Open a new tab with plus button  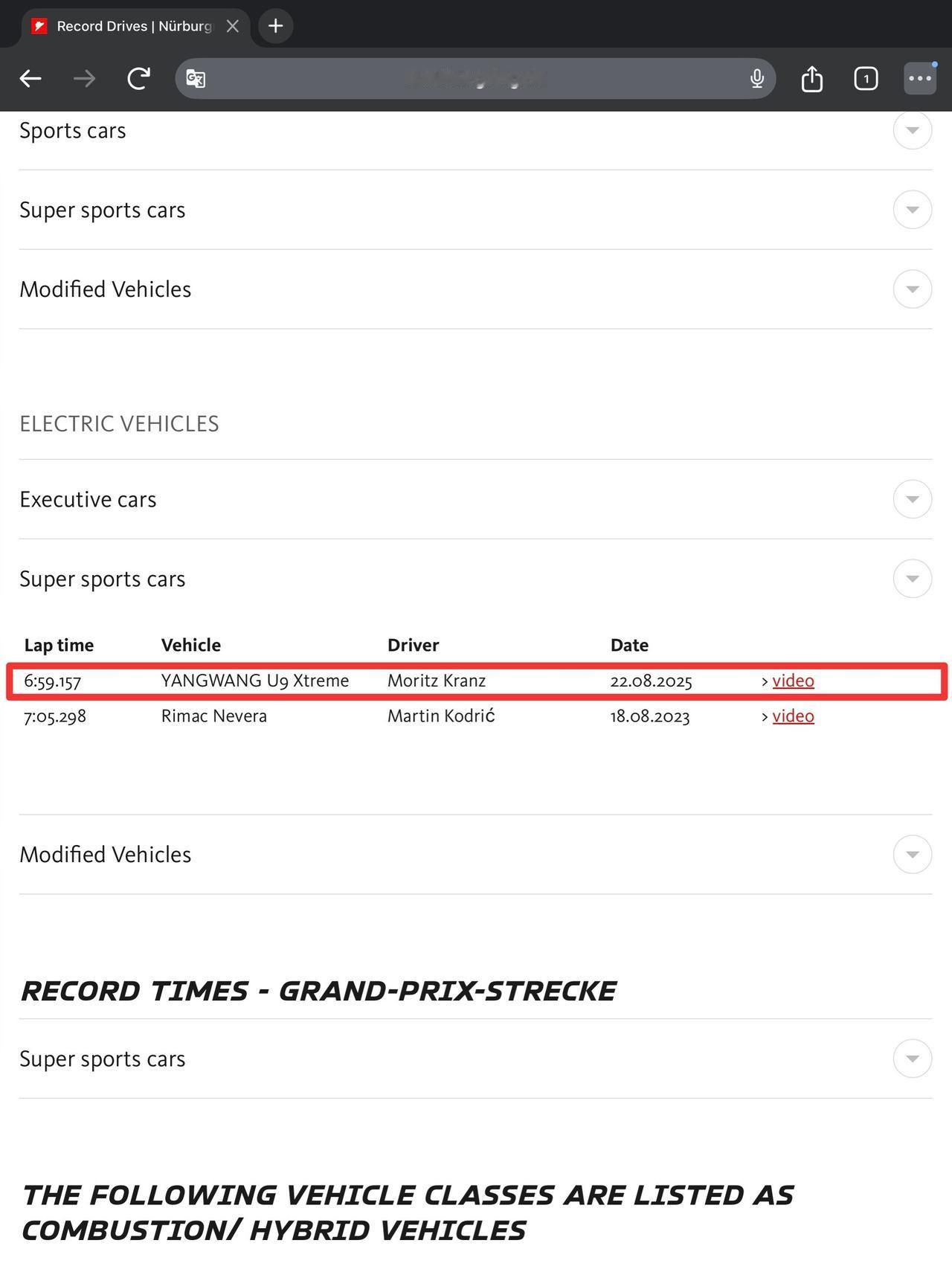[275, 26]
